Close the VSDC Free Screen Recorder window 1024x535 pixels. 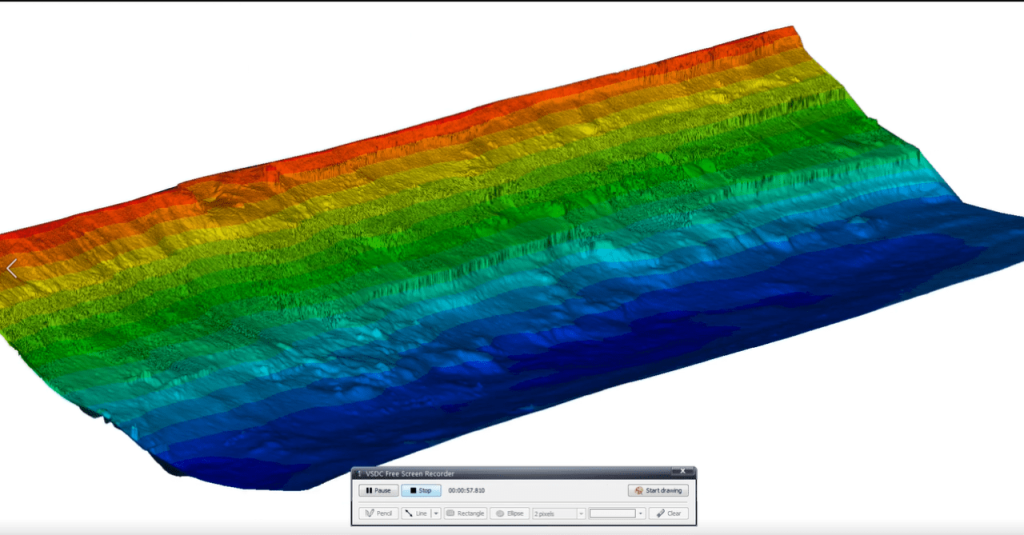click(x=682, y=471)
